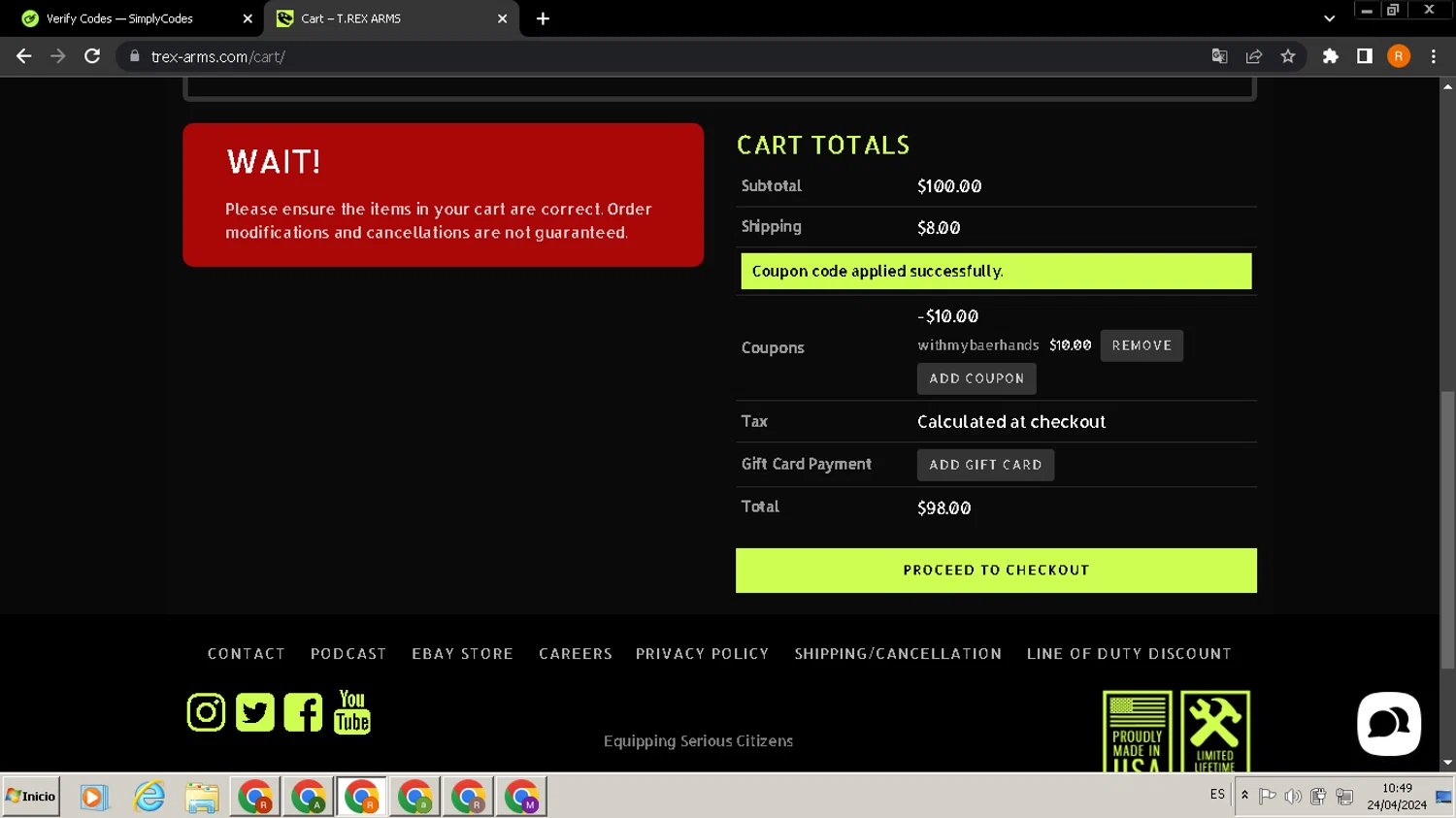This screenshot has height=818, width=1456.
Task: Click the scrollbar down arrow
Action: point(1447,763)
